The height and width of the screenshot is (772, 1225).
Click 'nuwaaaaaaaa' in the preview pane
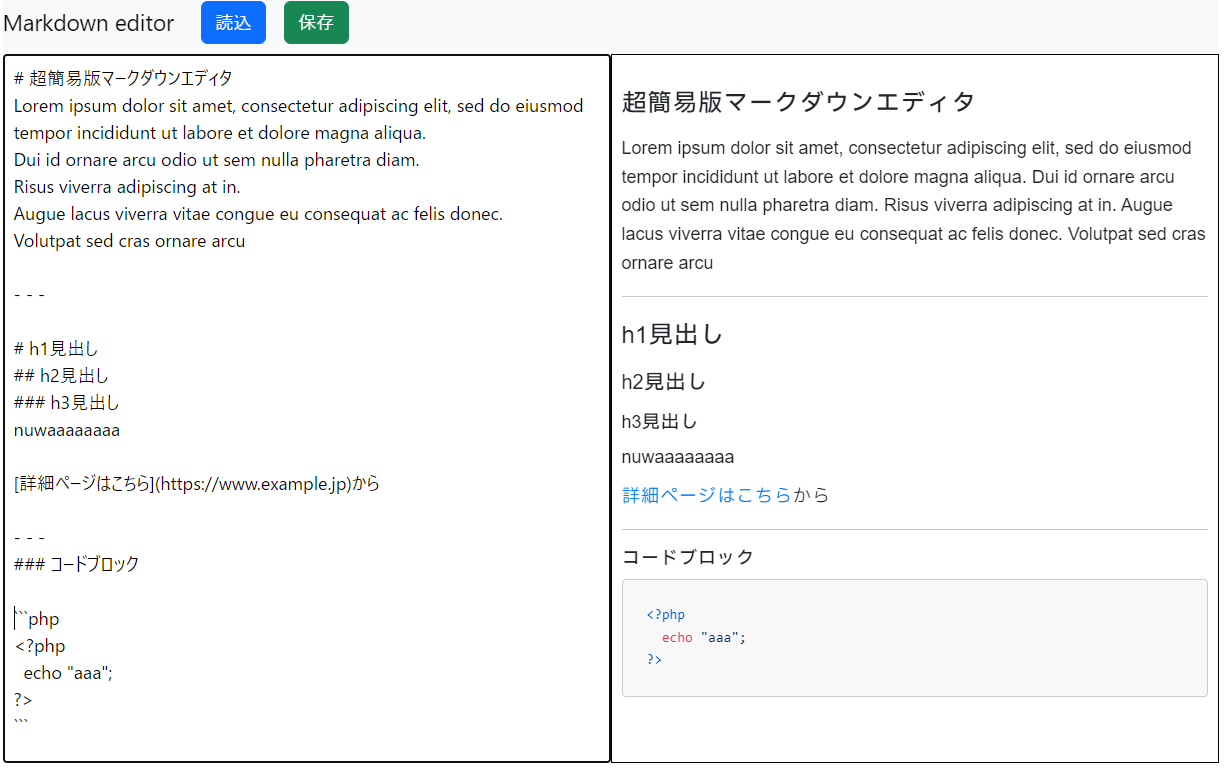[x=678, y=458]
